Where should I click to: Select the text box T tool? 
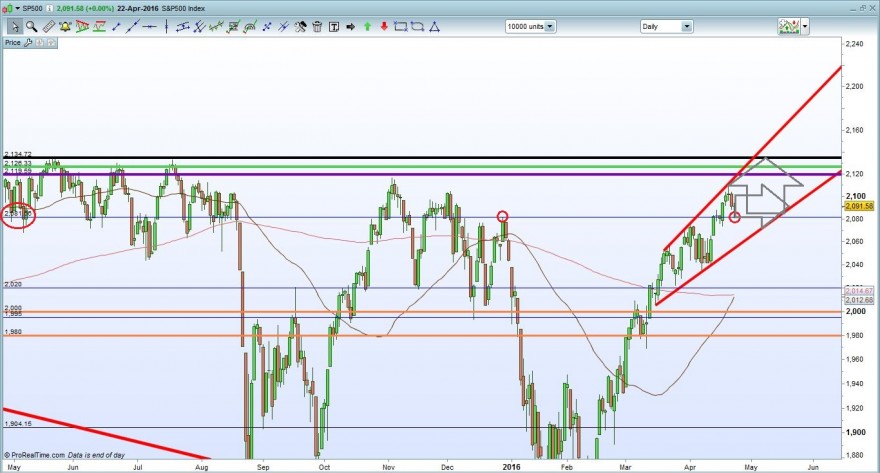334,26
